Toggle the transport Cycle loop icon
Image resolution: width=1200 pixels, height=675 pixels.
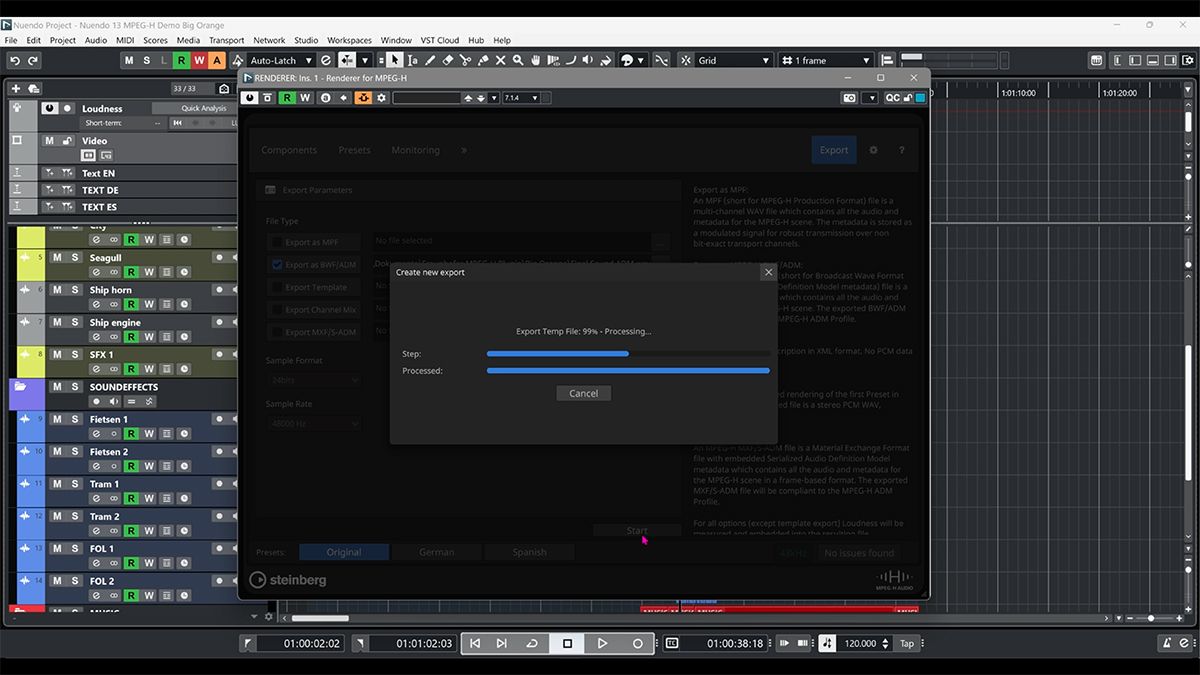(x=532, y=644)
